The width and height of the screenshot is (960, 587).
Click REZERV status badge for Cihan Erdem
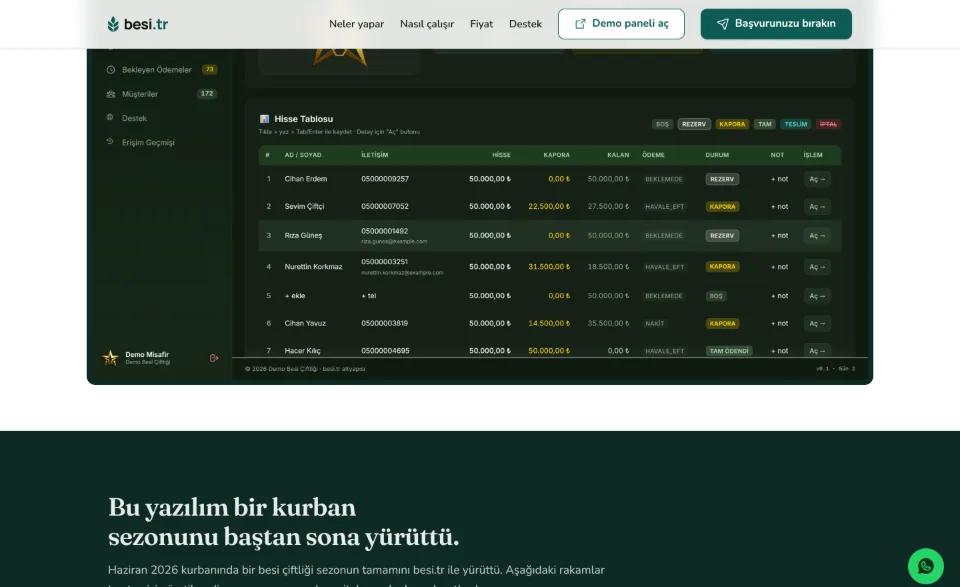pyautogui.click(x=722, y=179)
